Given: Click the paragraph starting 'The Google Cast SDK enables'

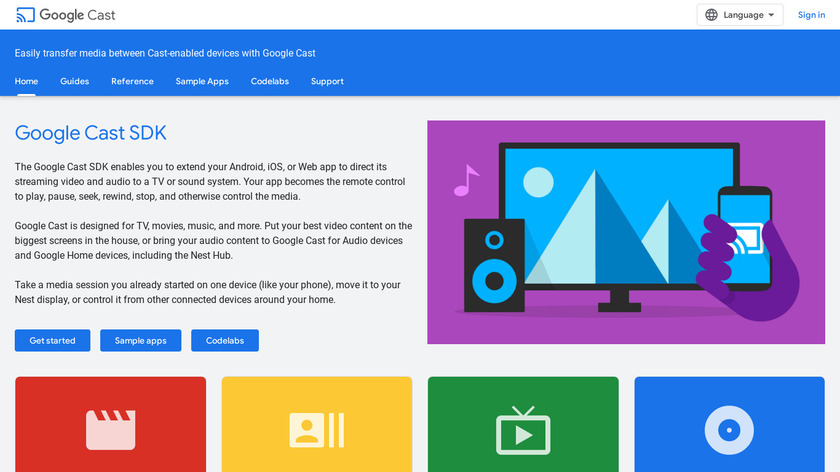Looking at the screenshot, I should click(x=210, y=182).
